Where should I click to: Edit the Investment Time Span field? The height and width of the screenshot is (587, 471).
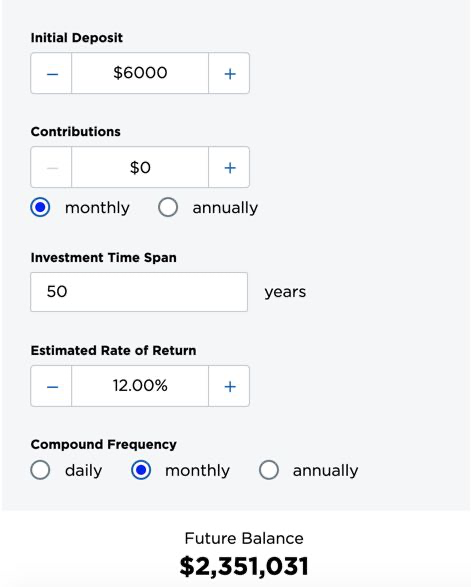139,292
